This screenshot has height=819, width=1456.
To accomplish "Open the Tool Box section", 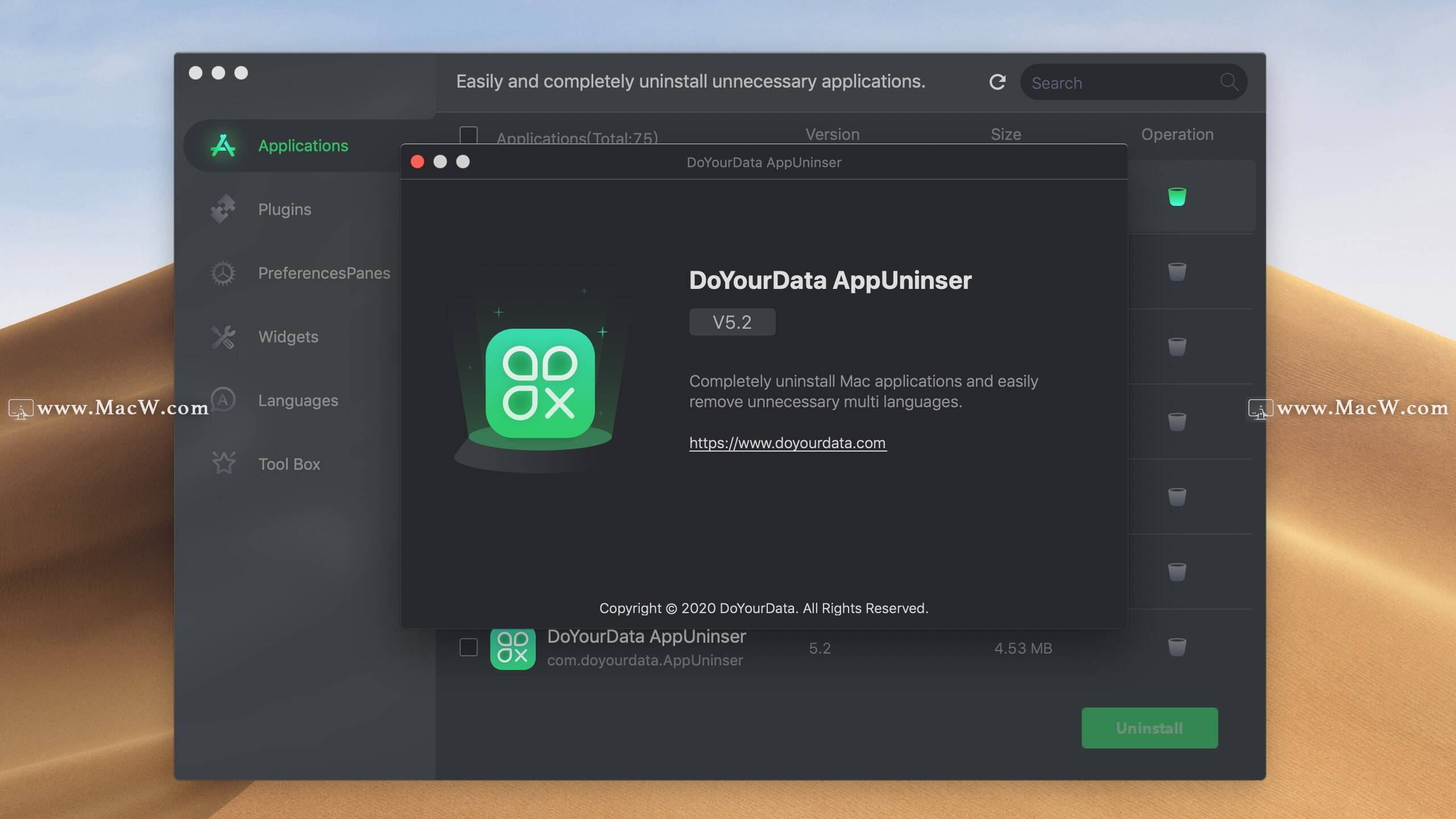I will tap(289, 464).
